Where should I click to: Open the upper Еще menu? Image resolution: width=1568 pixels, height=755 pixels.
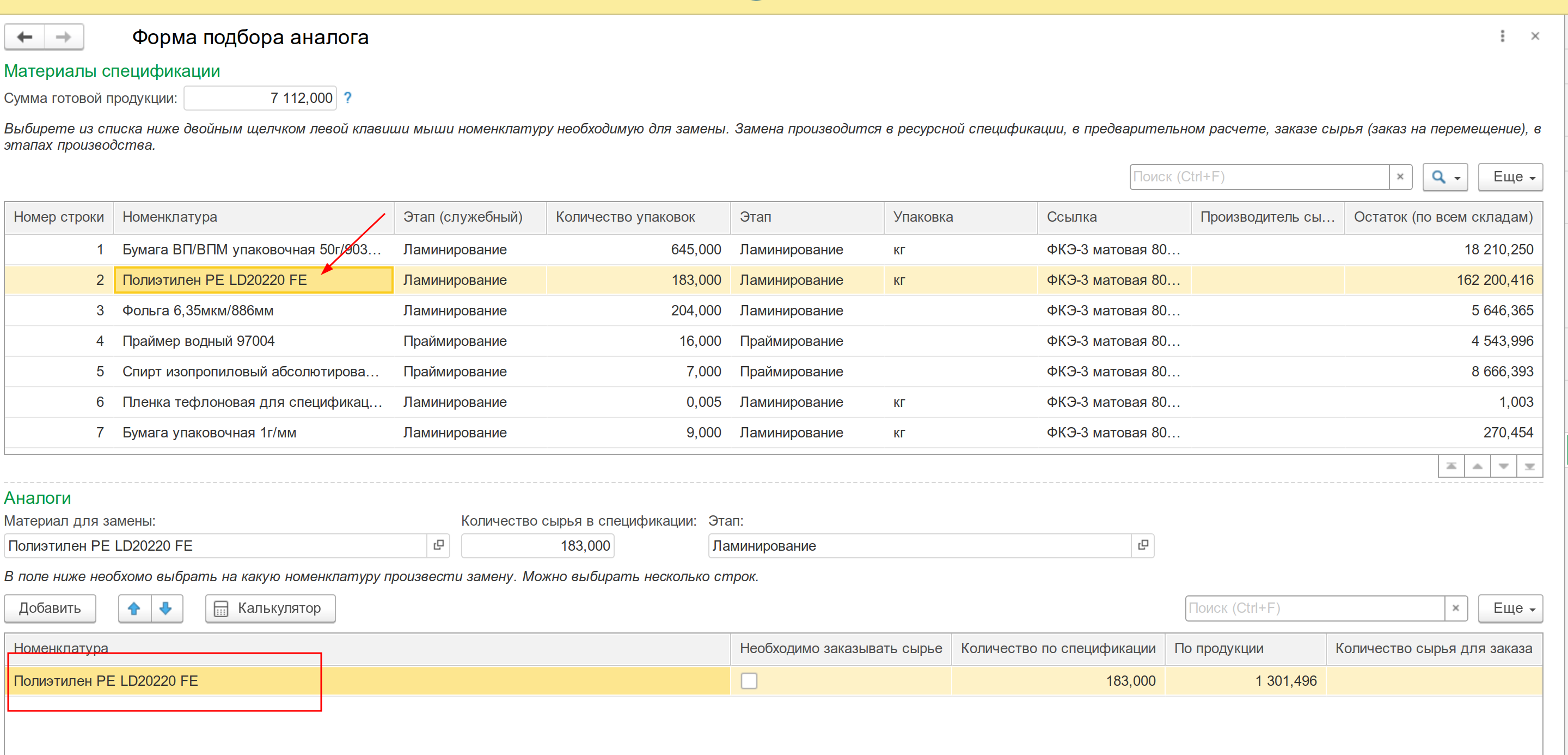(1510, 176)
